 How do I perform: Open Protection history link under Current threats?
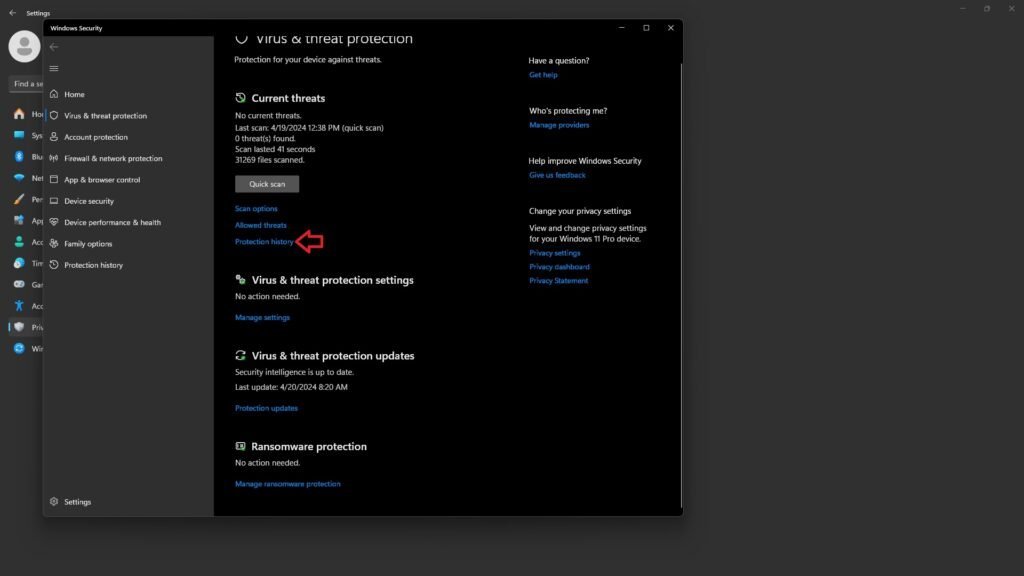[x=264, y=242]
